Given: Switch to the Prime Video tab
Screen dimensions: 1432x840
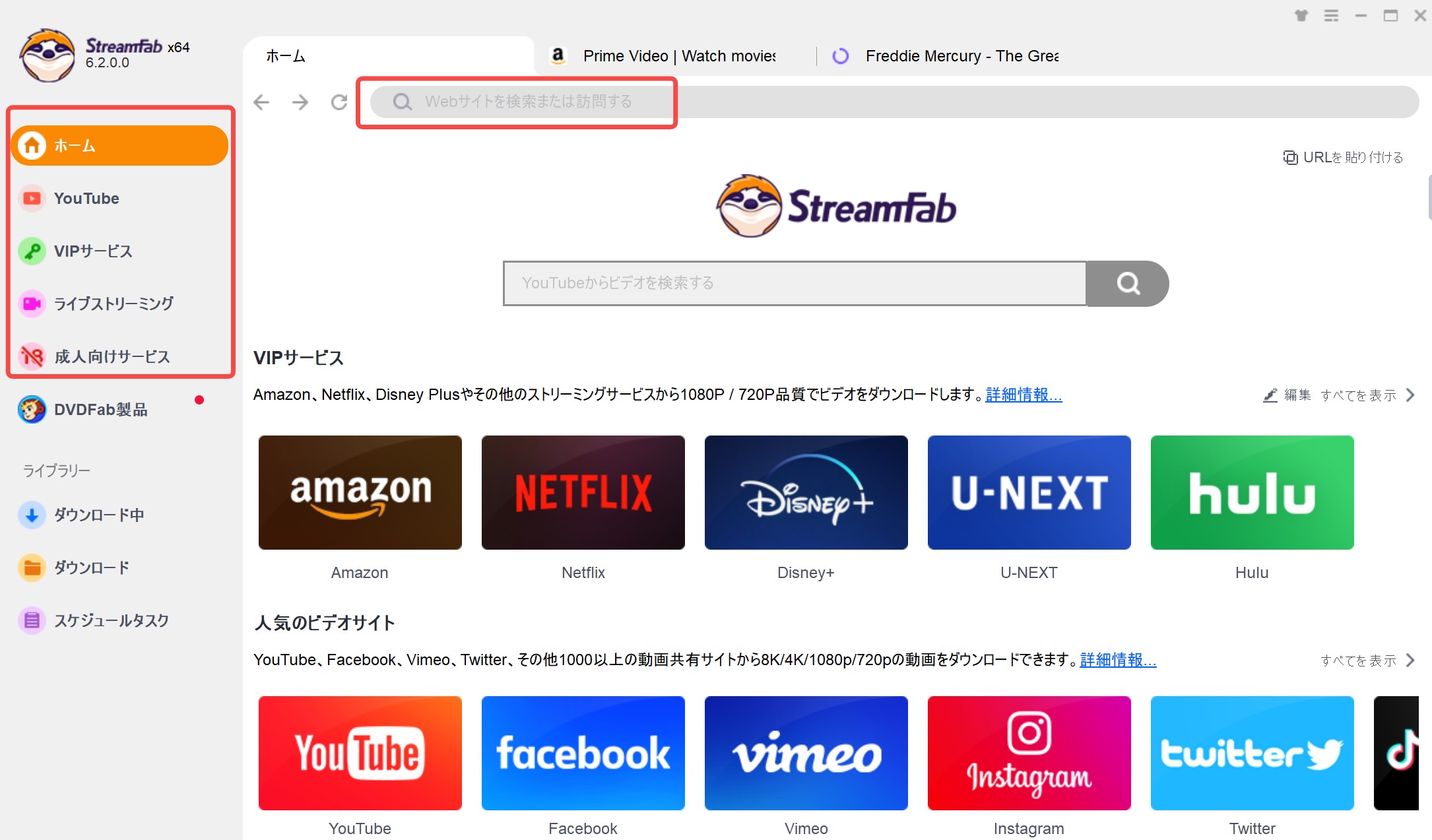Looking at the screenshot, I should pos(678,56).
